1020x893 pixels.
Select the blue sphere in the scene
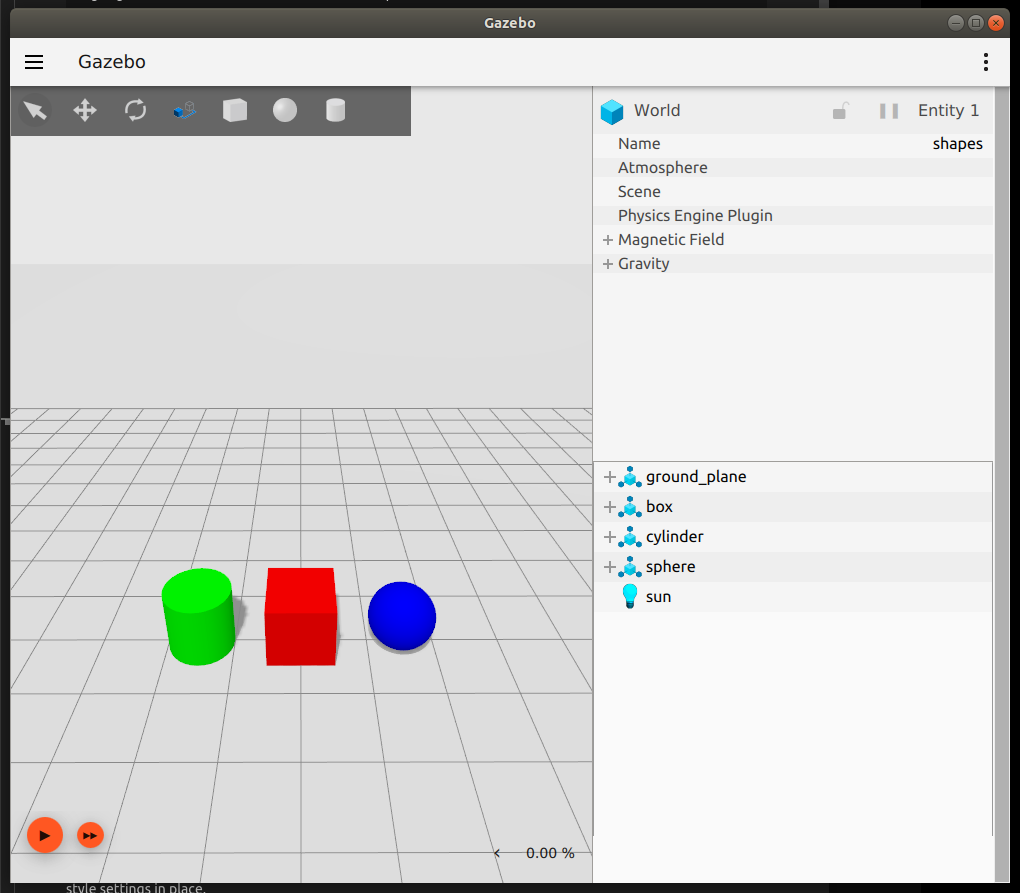(x=402, y=616)
